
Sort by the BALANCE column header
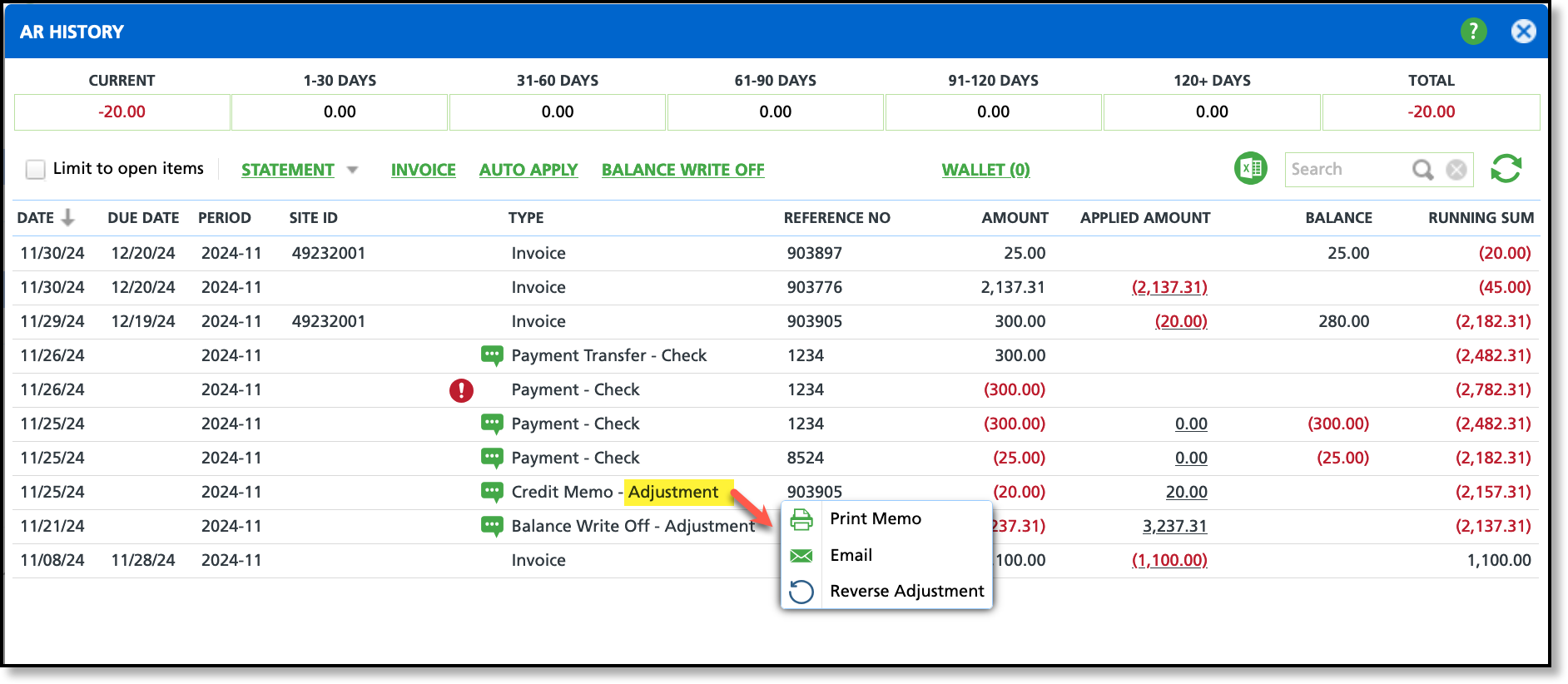(1339, 218)
